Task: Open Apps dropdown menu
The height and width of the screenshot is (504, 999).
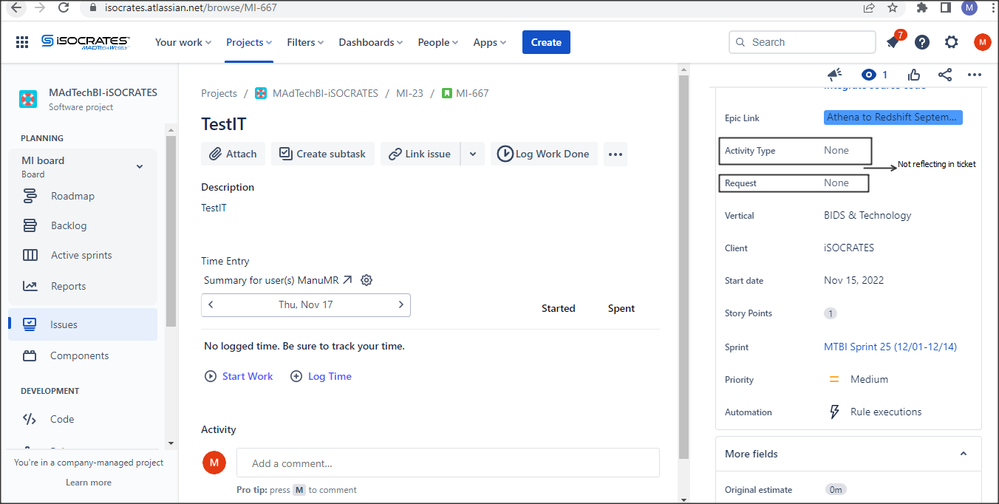Action: click(x=489, y=42)
